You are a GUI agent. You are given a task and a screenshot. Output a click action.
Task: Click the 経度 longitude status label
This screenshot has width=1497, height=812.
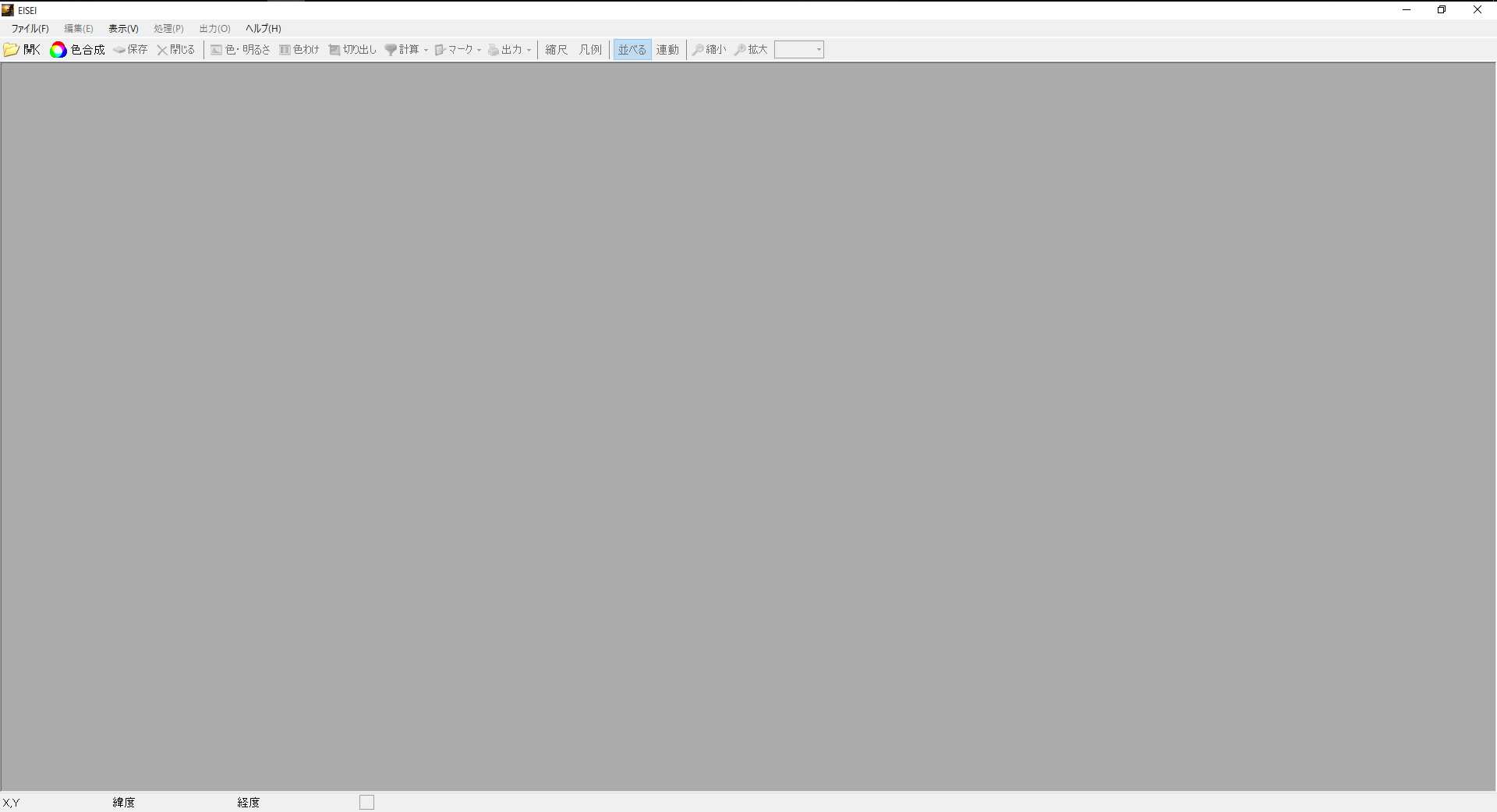click(249, 803)
